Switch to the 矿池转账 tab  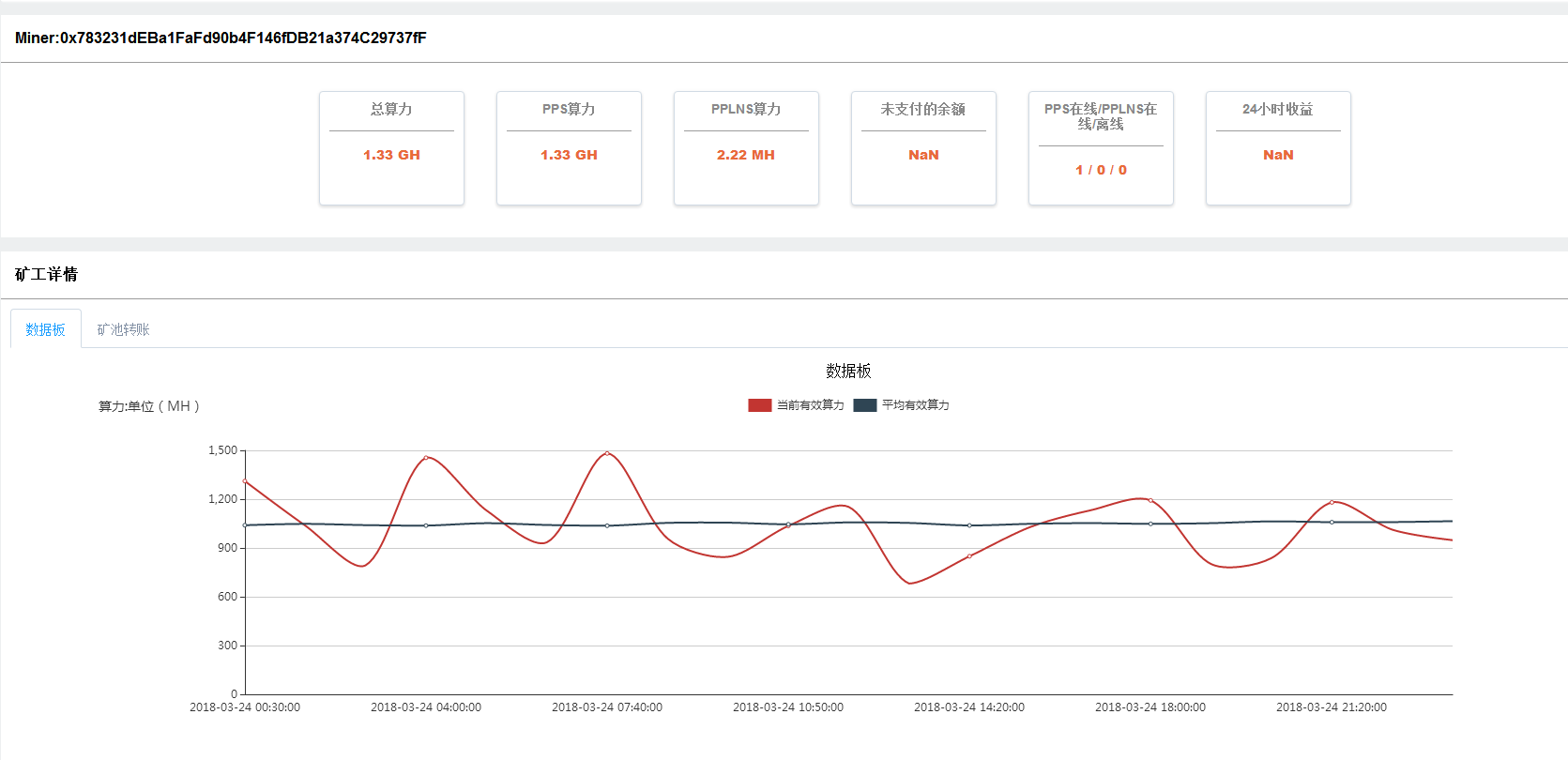[x=124, y=329]
